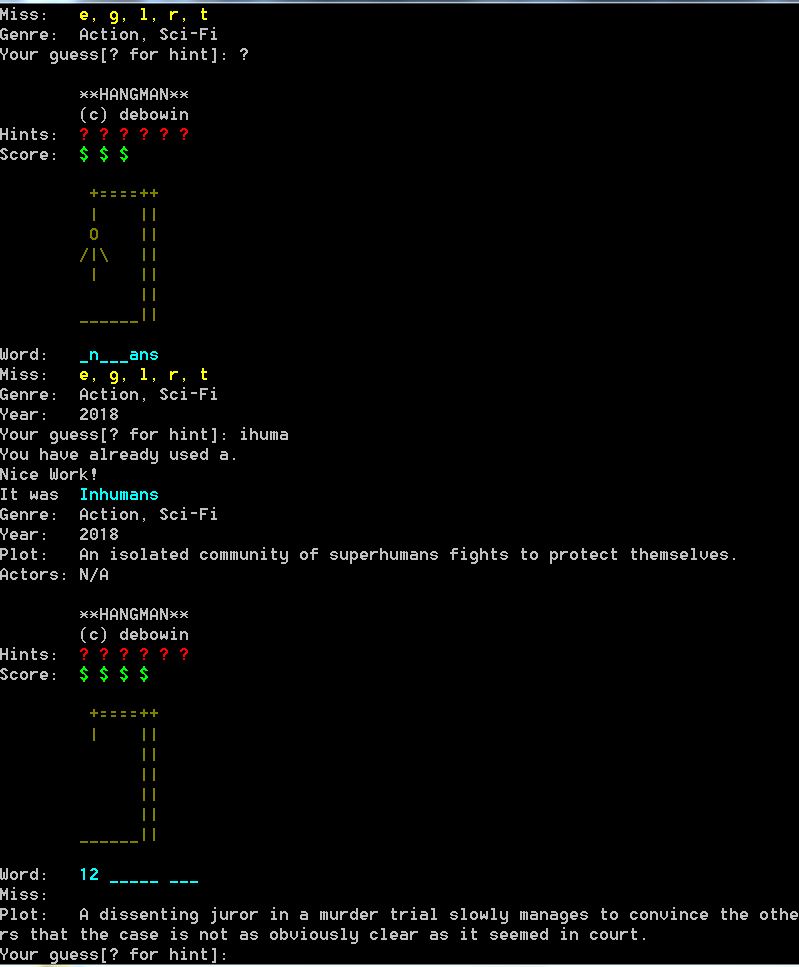
Task: Click the word "superhumans" in the plot line
Action: [383, 555]
